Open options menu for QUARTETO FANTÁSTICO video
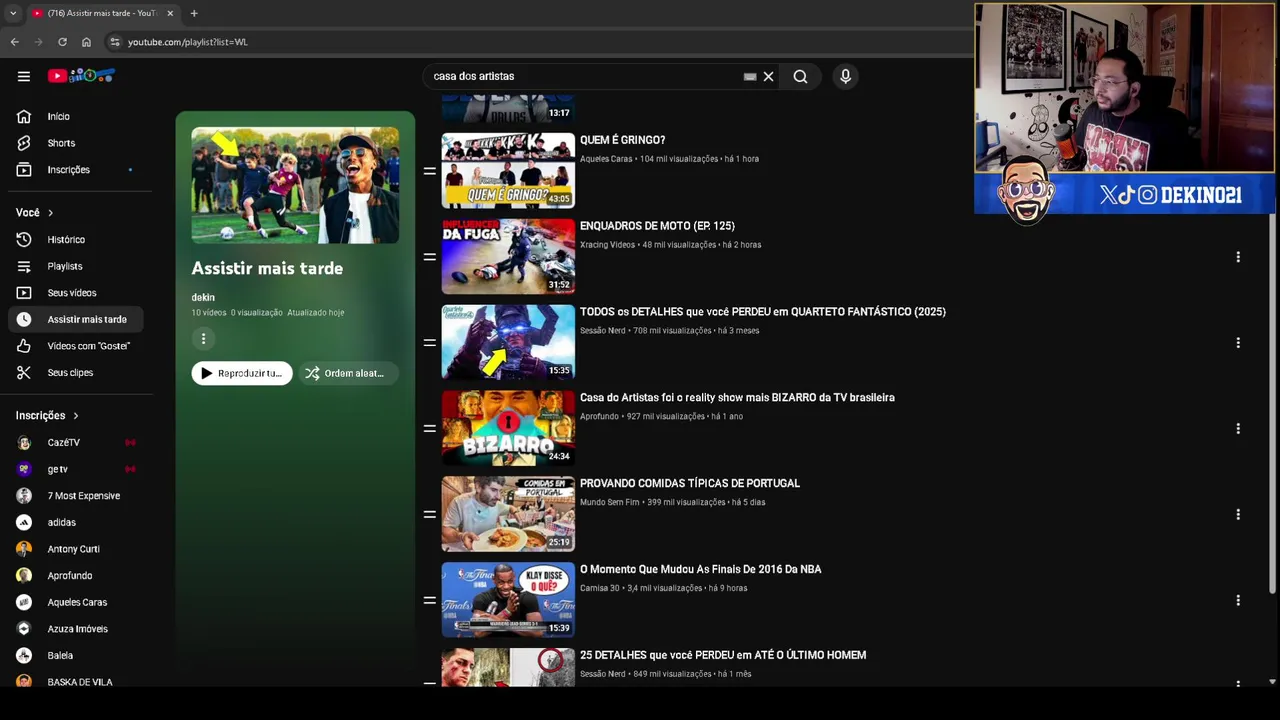 coord(1238,343)
